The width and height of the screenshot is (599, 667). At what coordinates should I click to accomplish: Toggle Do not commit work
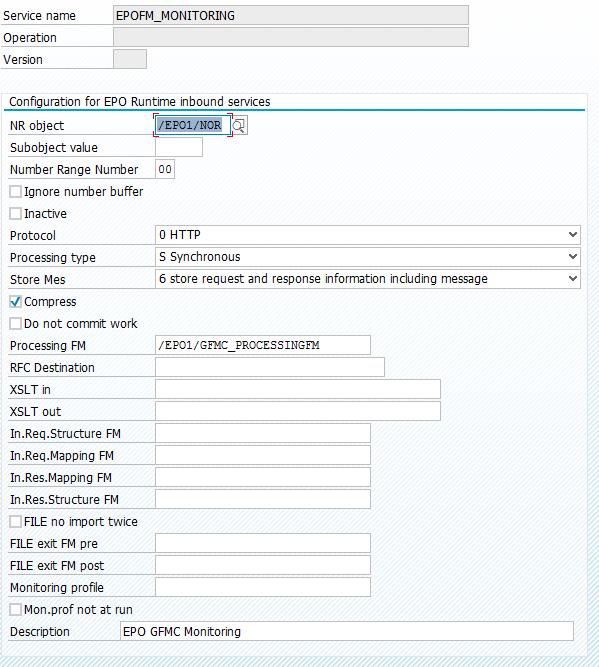coord(16,324)
